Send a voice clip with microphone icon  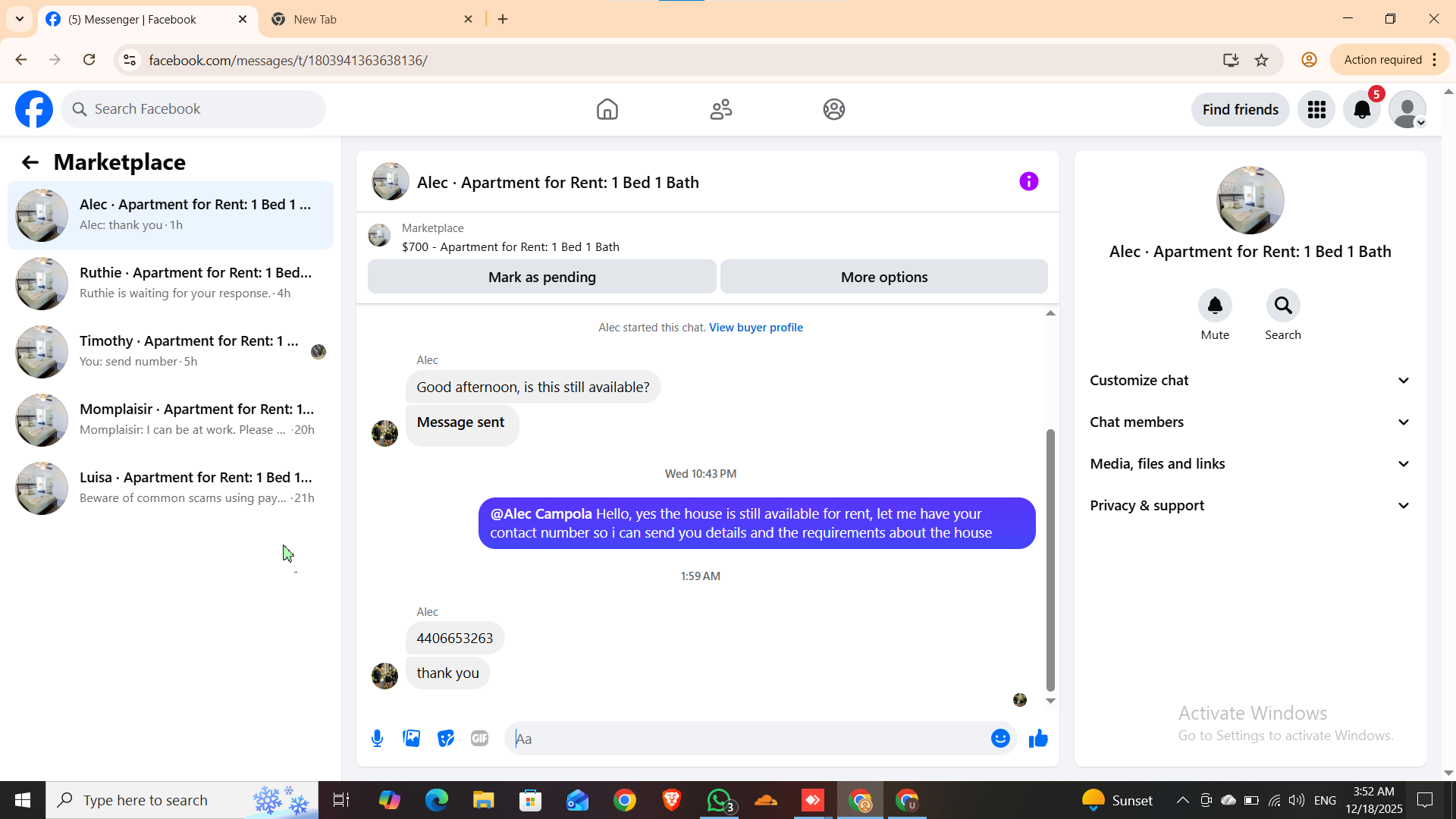[x=377, y=739]
